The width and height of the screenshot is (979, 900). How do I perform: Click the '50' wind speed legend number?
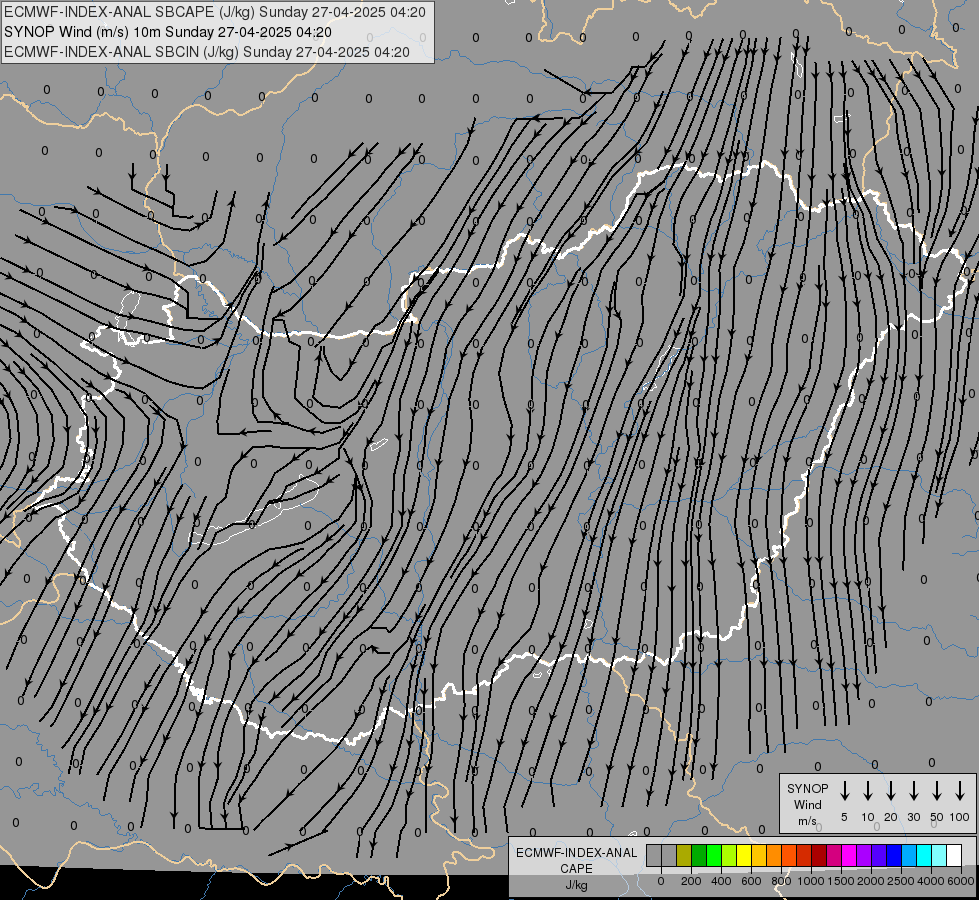tap(937, 817)
